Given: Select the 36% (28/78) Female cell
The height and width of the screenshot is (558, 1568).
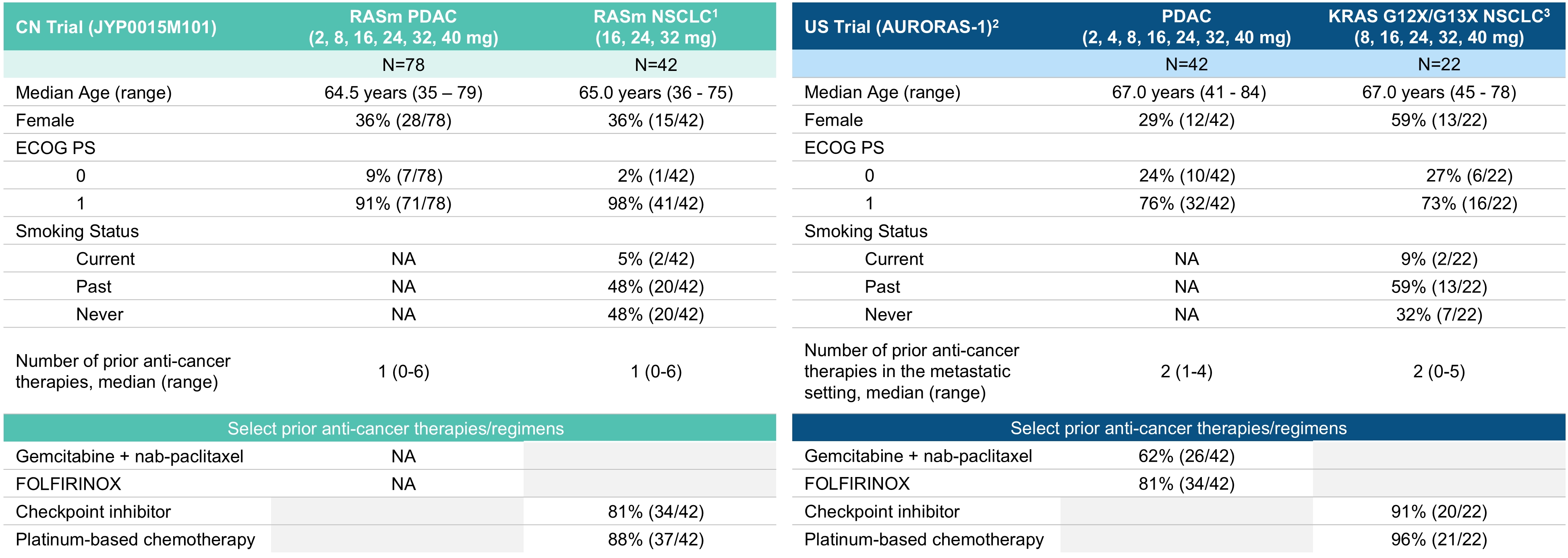Looking at the screenshot, I should coord(403,120).
